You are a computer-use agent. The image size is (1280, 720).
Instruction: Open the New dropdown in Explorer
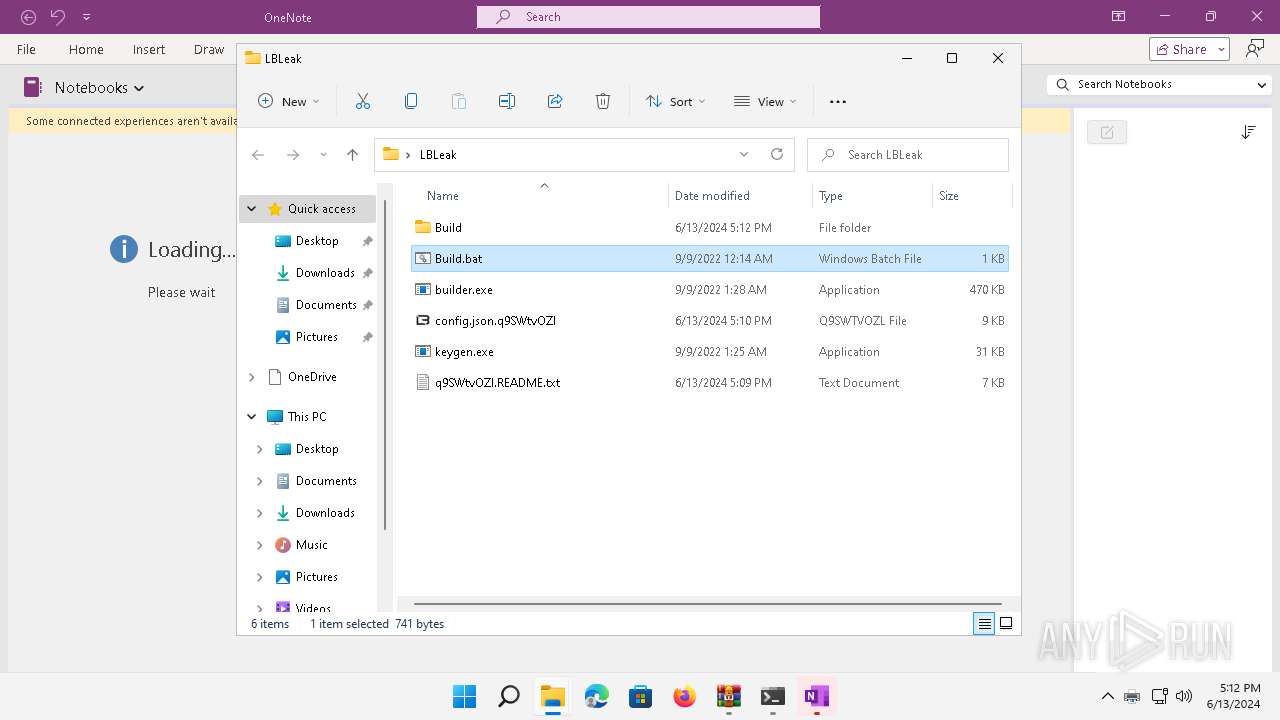[289, 101]
